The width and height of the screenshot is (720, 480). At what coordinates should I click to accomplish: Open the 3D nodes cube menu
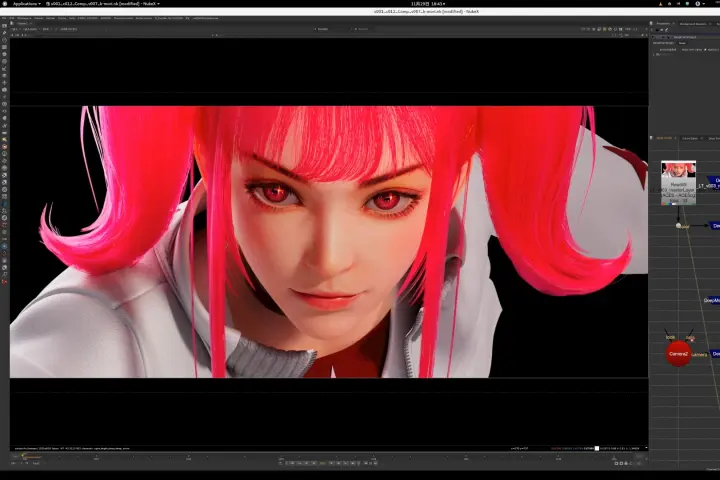click(x=5, y=90)
